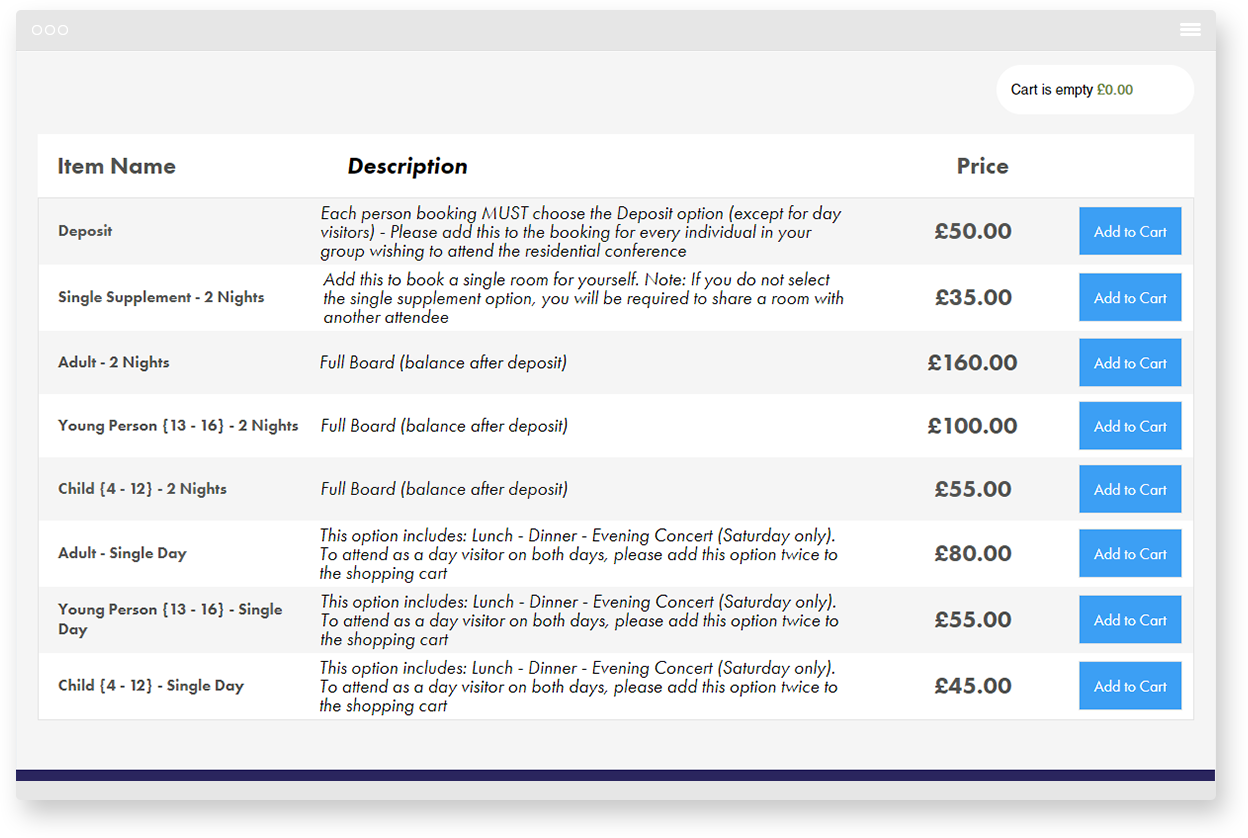Click the Description column header
This screenshot has height=838, width=1248.
point(407,166)
